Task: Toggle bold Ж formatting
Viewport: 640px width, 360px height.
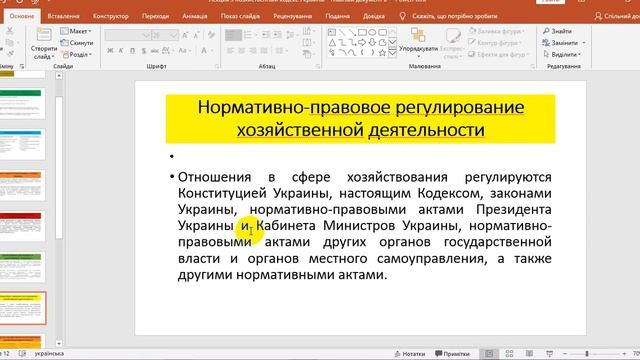Action: coord(110,51)
